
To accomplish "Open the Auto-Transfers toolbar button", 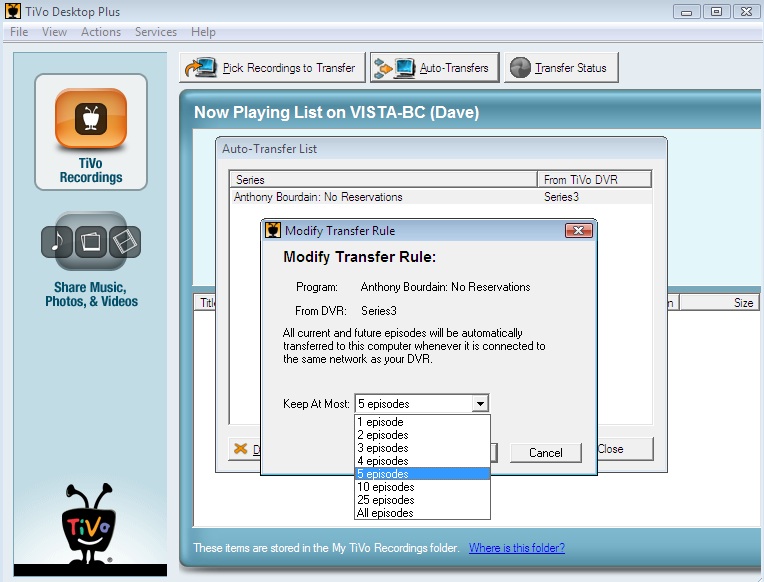I will point(435,68).
